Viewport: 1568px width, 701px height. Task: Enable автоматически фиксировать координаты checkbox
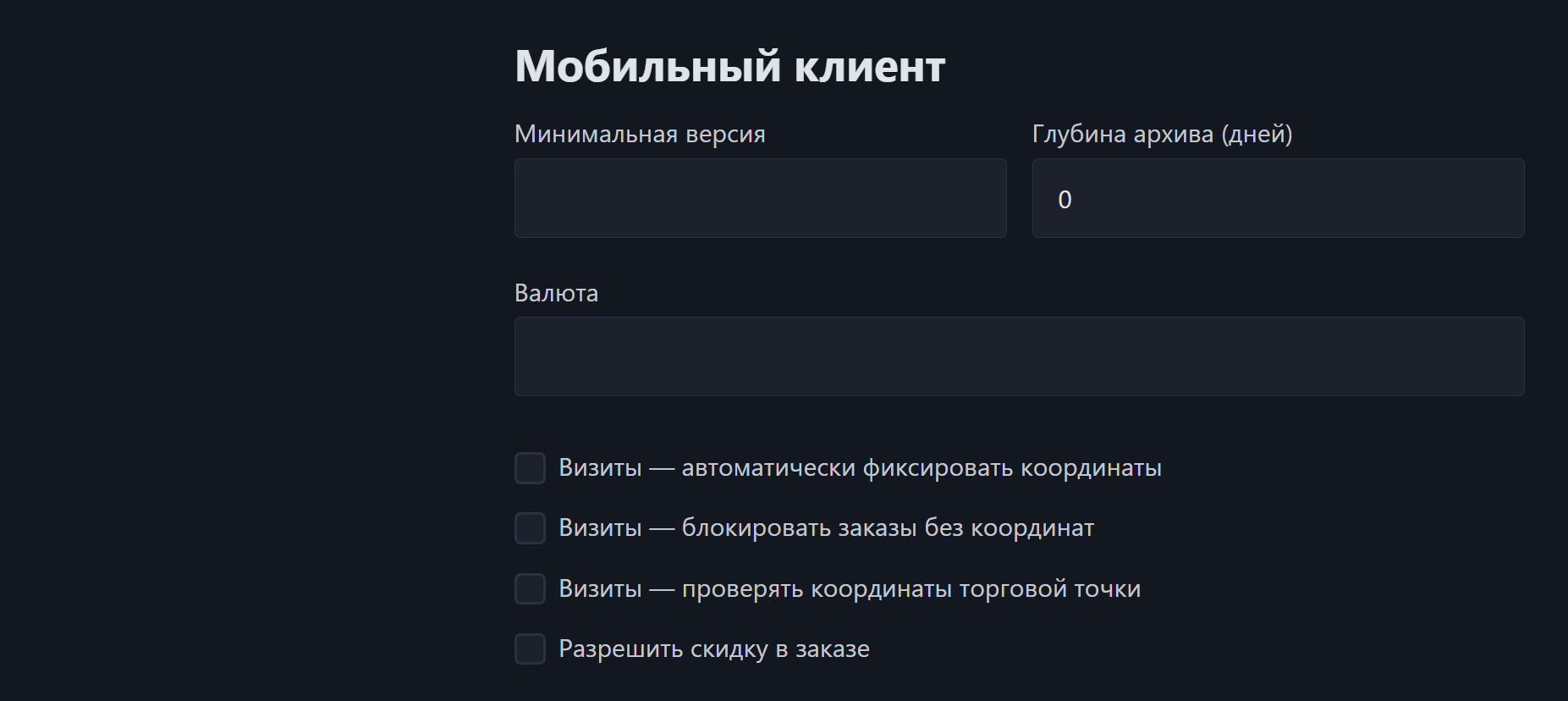click(530, 468)
